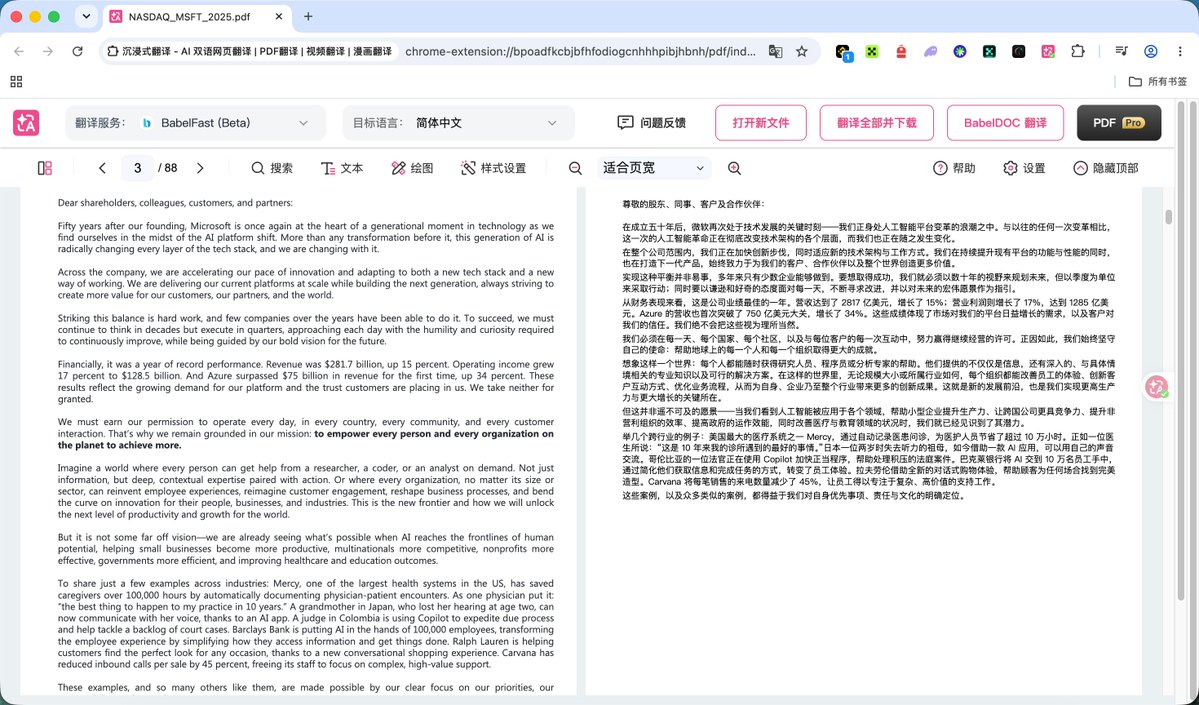The width and height of the screenshot is (1199, 705).
Task: Open the Chrome profile avatar
Action: 1151,51
